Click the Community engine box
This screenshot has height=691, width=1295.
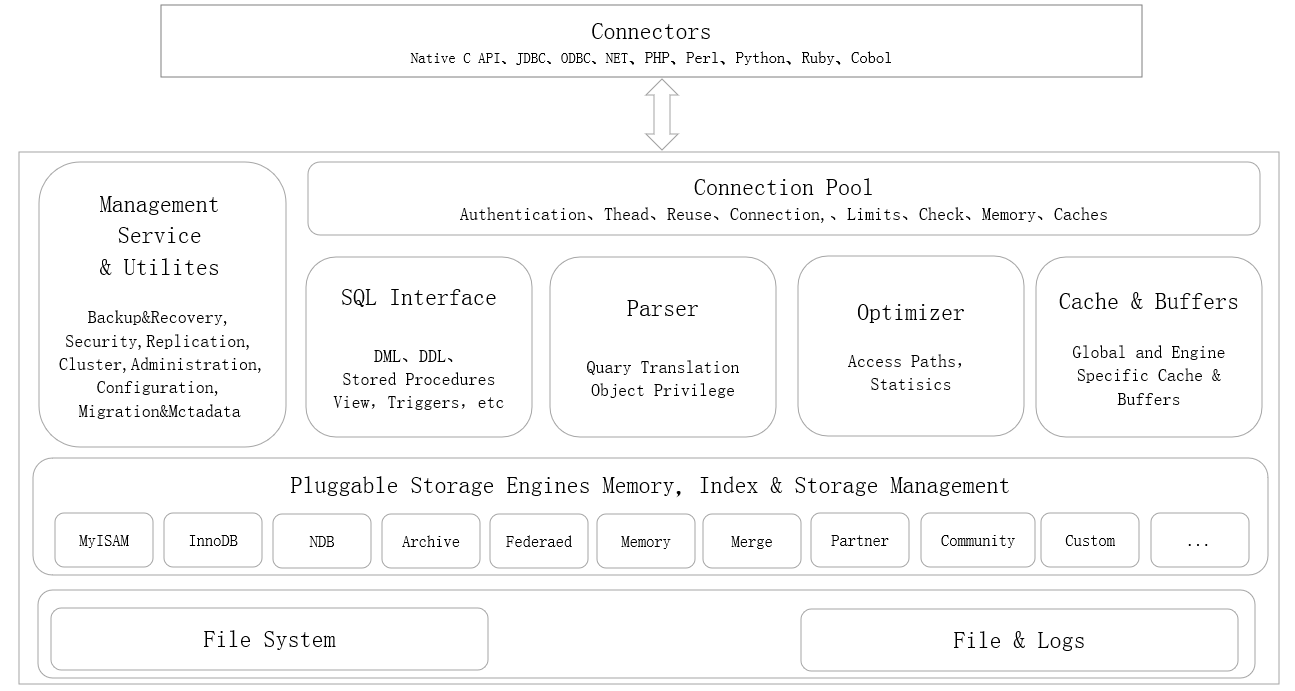[x=978, y=540]
